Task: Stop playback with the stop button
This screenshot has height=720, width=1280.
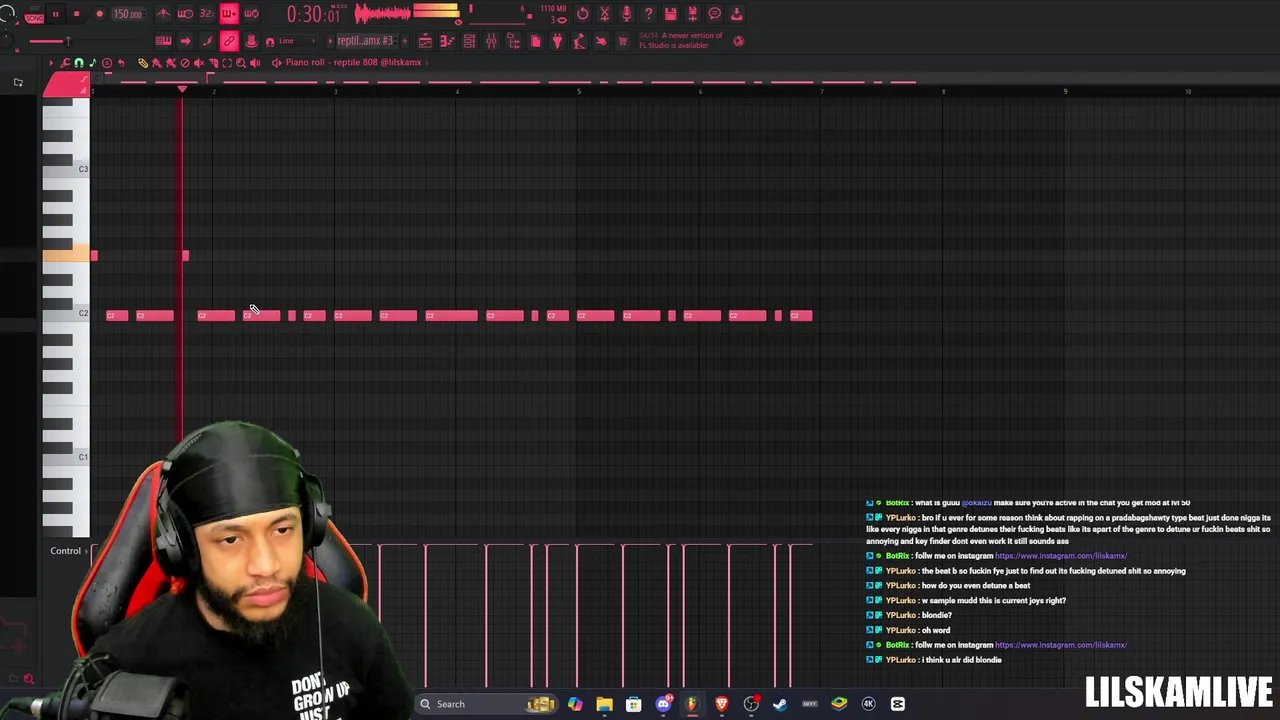Action: point(77,14)
